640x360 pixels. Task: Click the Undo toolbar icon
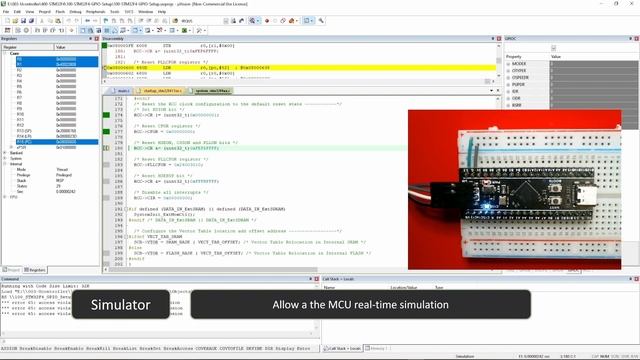69,20
